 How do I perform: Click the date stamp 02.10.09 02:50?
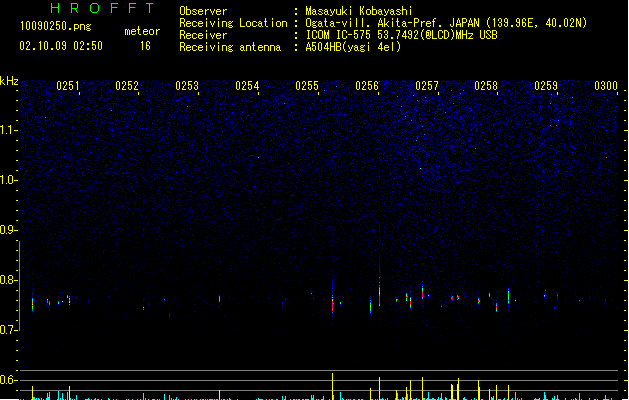(61, 46)
